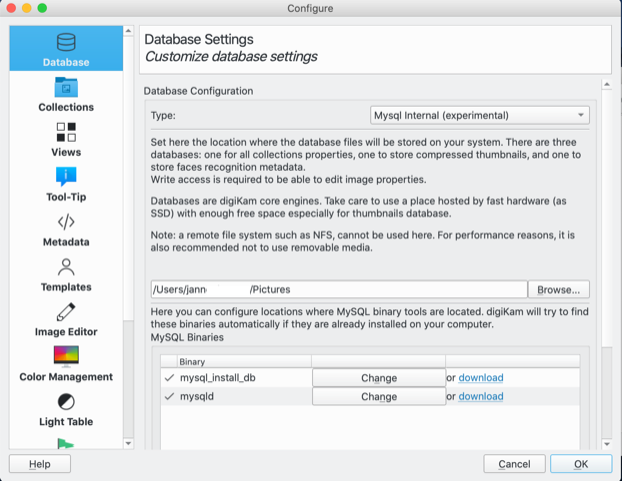Select the Color Management icon
The width and height of the screenshot is (622, 481).
coord(66,357)
